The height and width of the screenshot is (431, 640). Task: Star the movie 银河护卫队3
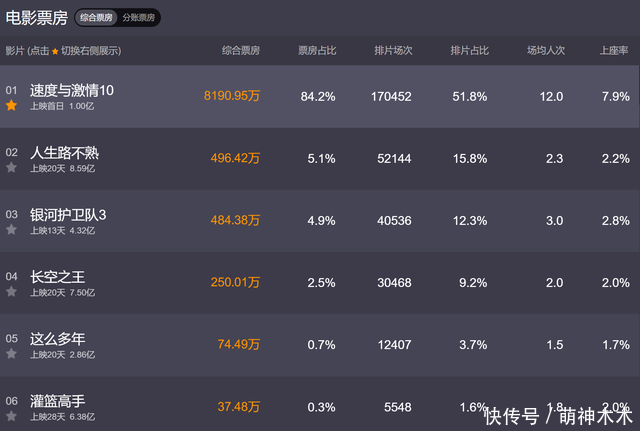[x=12, y=229]
